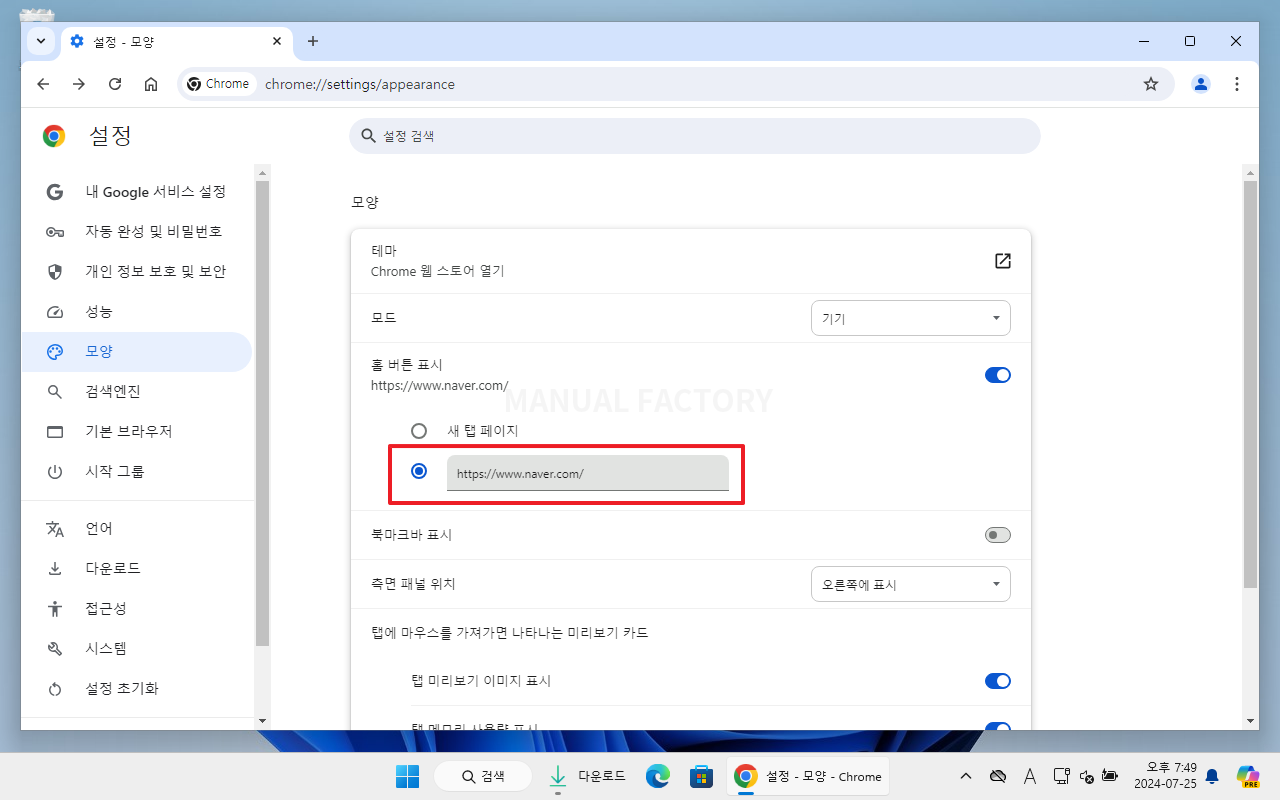The width and height of the screenshot is (1280, 800).
Task: Open 언어 settings
Action: [x=137, y=529]
